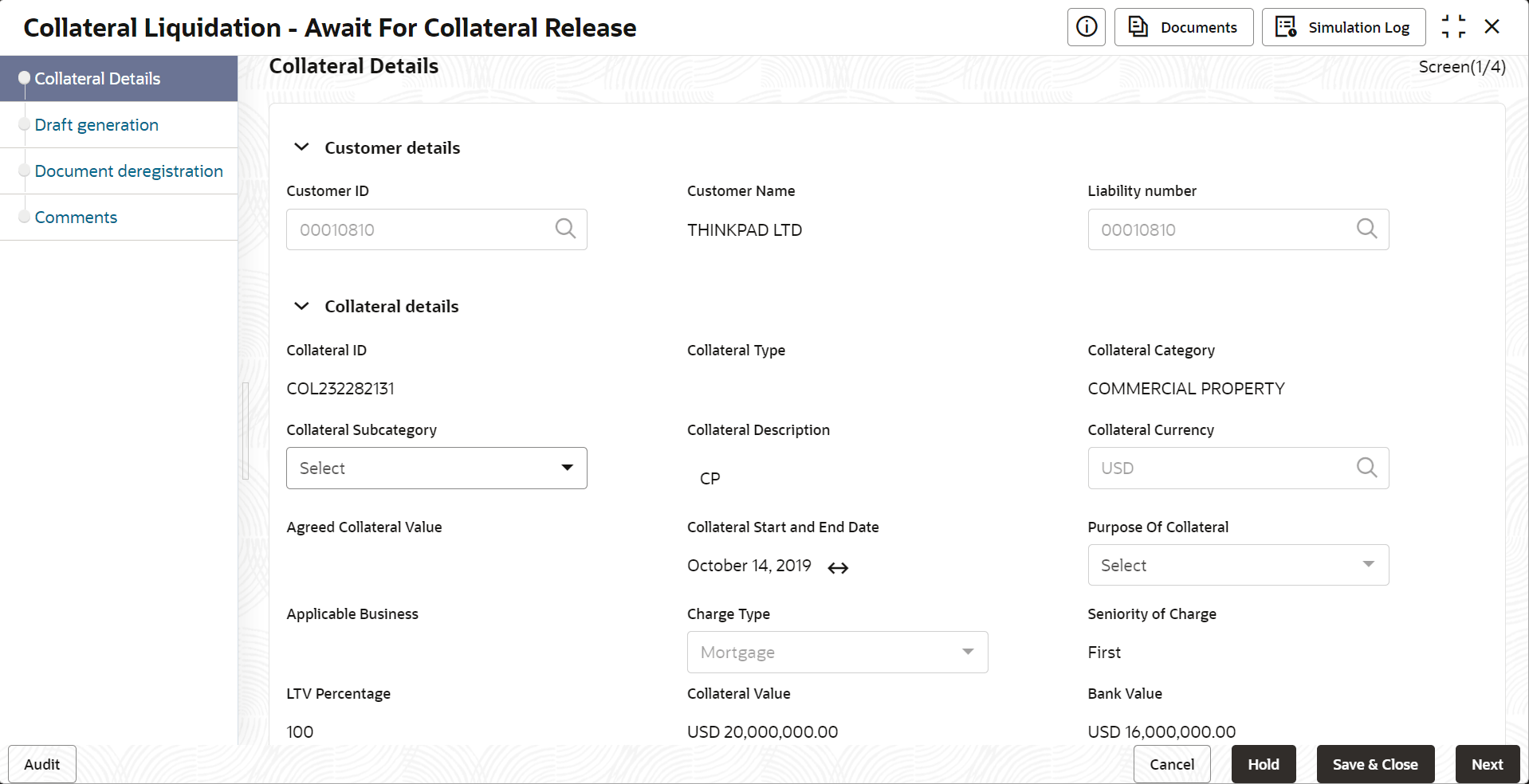Close the Collateral Liquidation window
The image size is (1529, 784).
(x=1492, y=27)
